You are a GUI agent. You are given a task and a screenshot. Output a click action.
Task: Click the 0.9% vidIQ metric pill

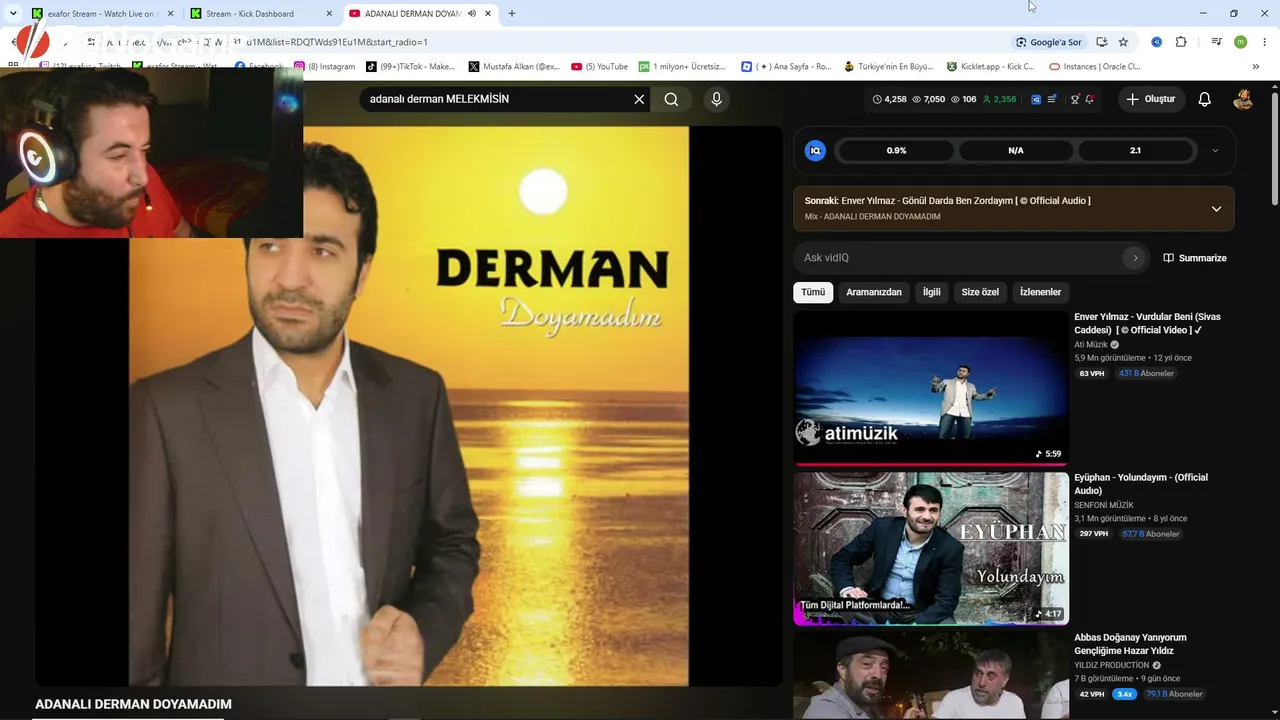896,150
